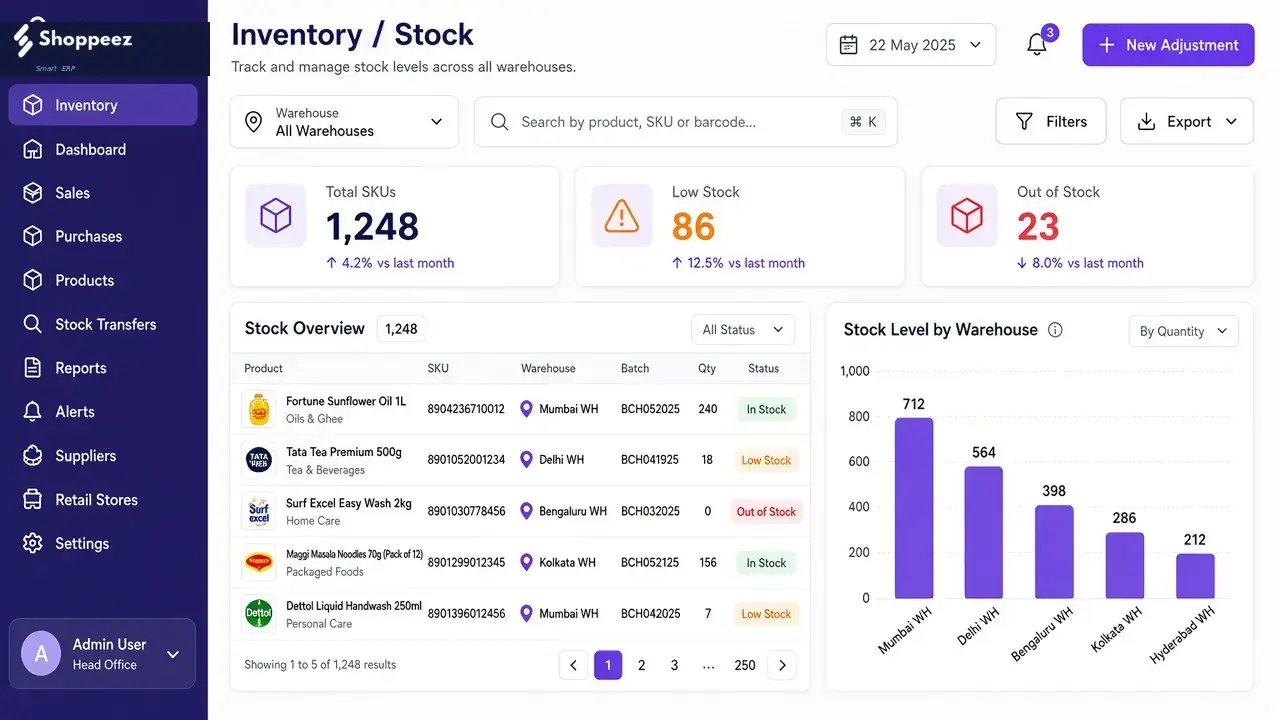
Task: Click the Filters button
Action: [x=1051, y=122]
